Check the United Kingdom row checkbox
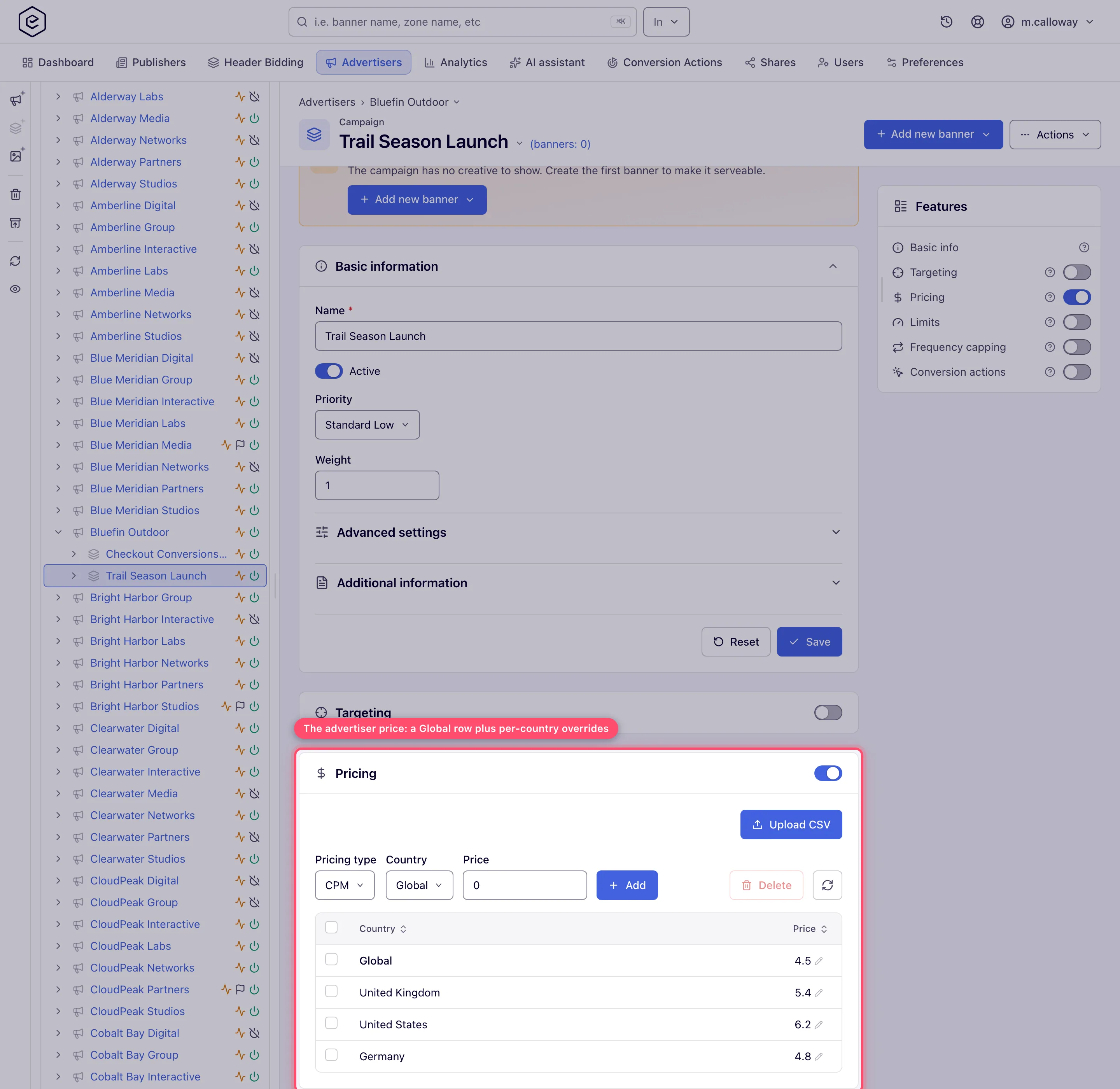1120x1089 pixels. click(x=331, y=991)
